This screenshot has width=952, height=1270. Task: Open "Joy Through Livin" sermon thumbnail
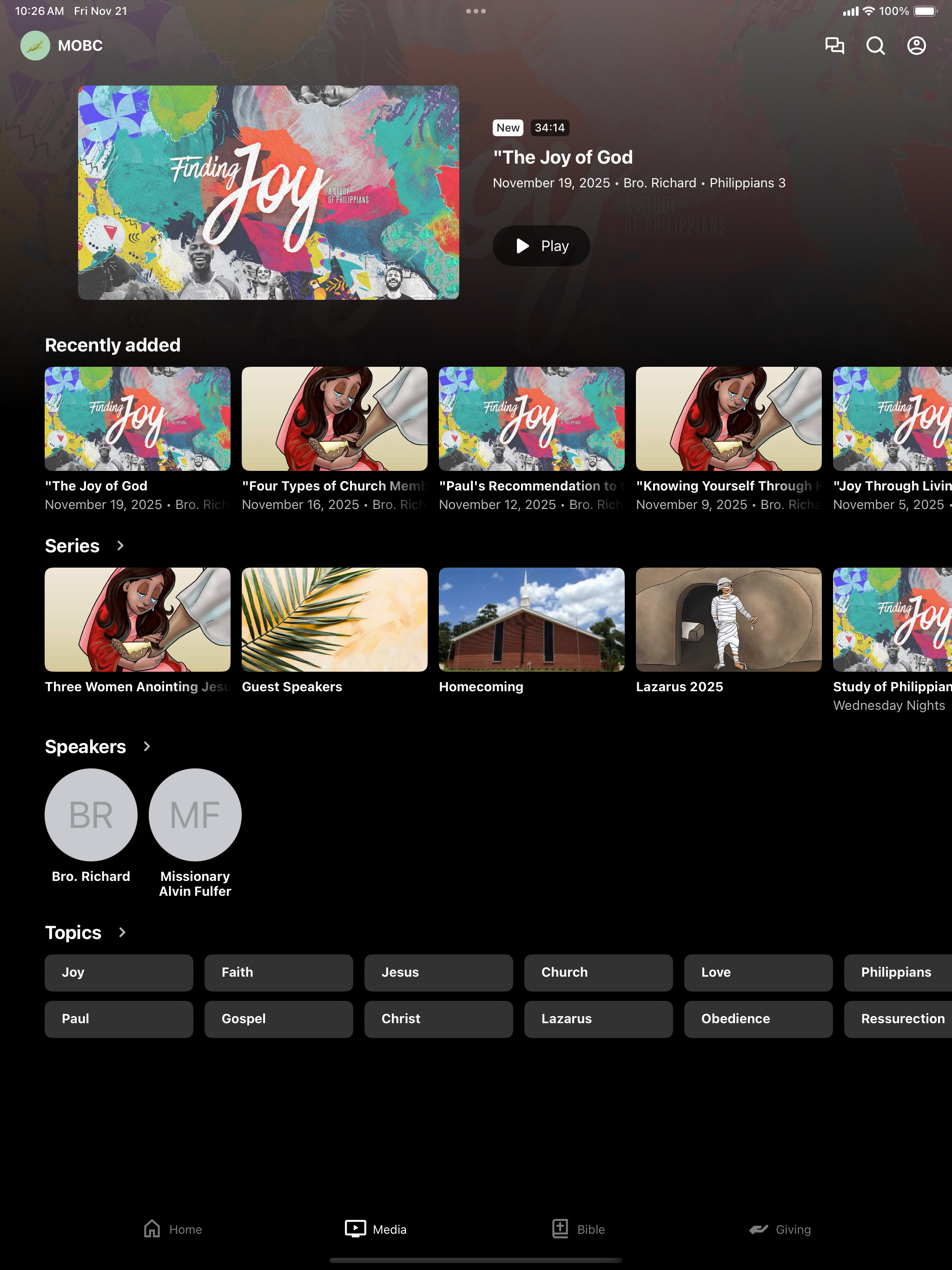point(892,418)
